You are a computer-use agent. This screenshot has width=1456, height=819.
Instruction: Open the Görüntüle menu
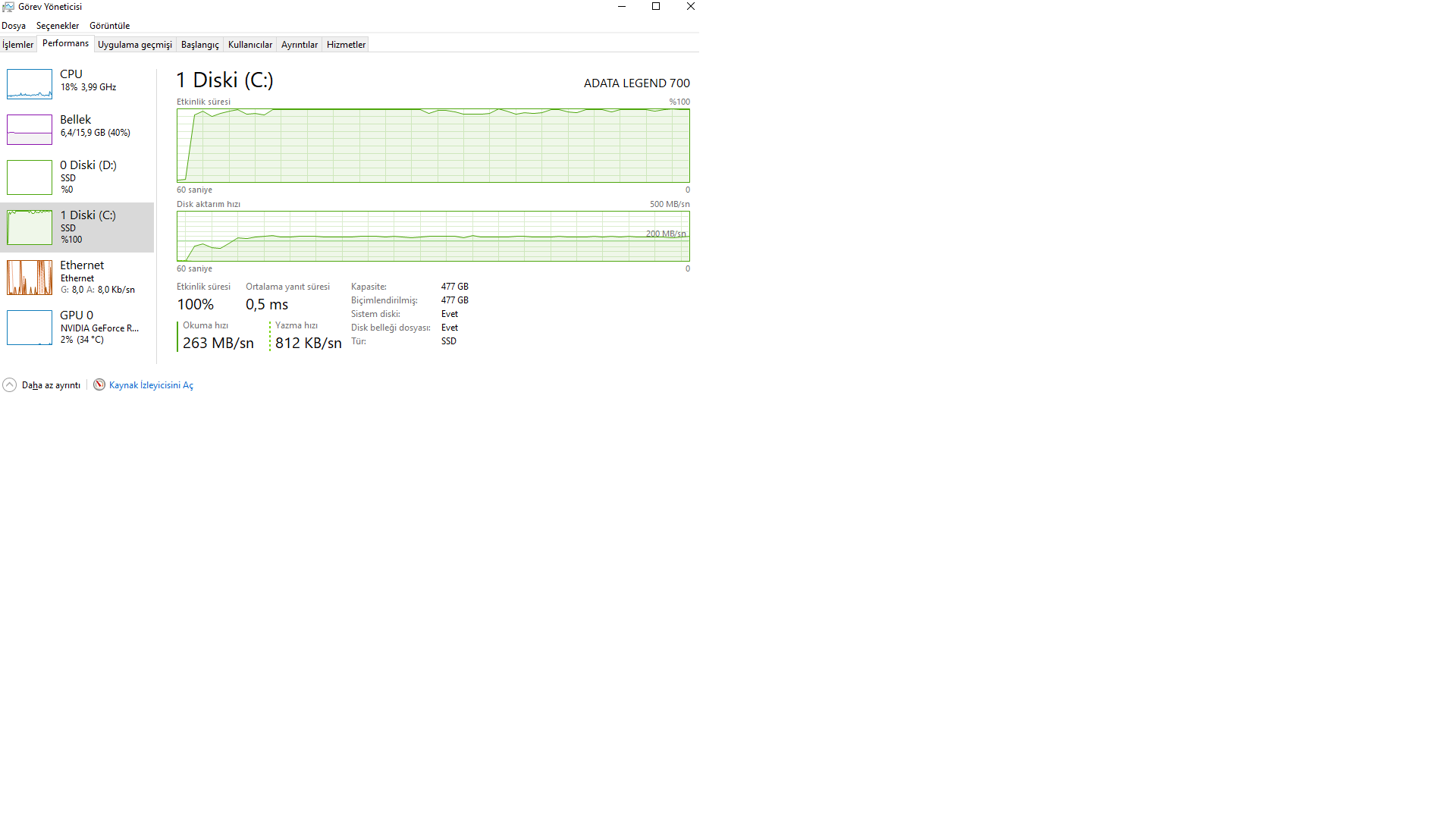click(x=109, y=26)
